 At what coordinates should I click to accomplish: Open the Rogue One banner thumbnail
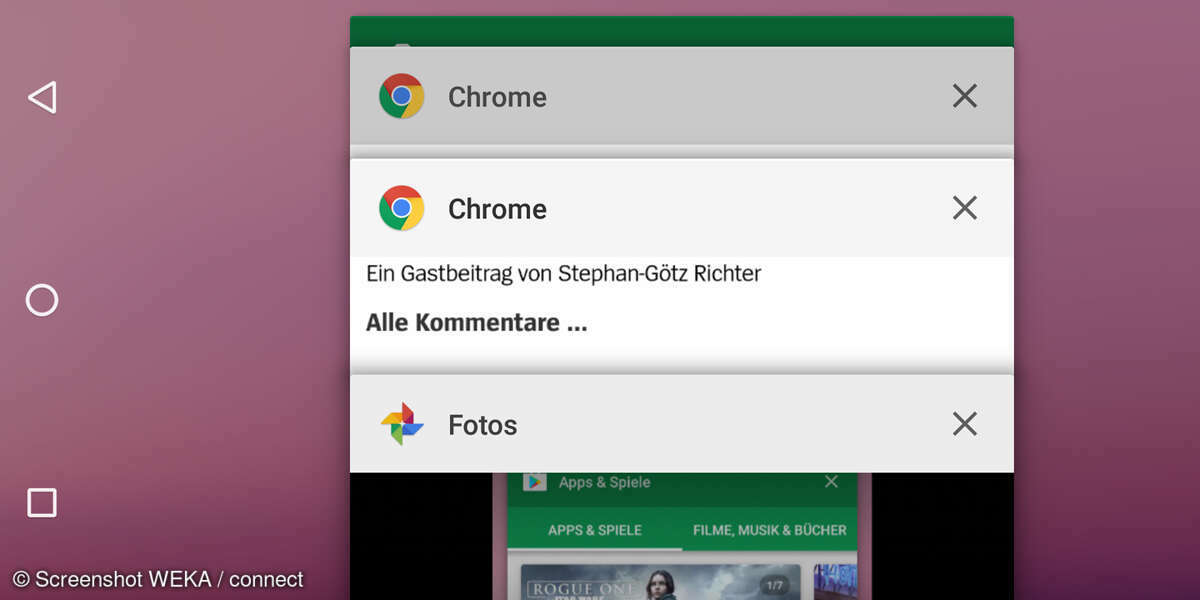pos(660,582)
